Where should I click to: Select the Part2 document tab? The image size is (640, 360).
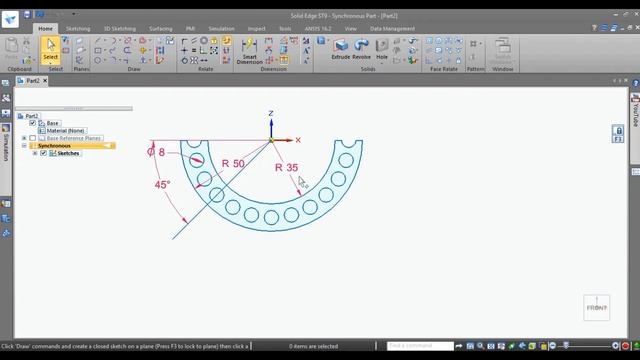pyautogui.click(x=32, y=81)
